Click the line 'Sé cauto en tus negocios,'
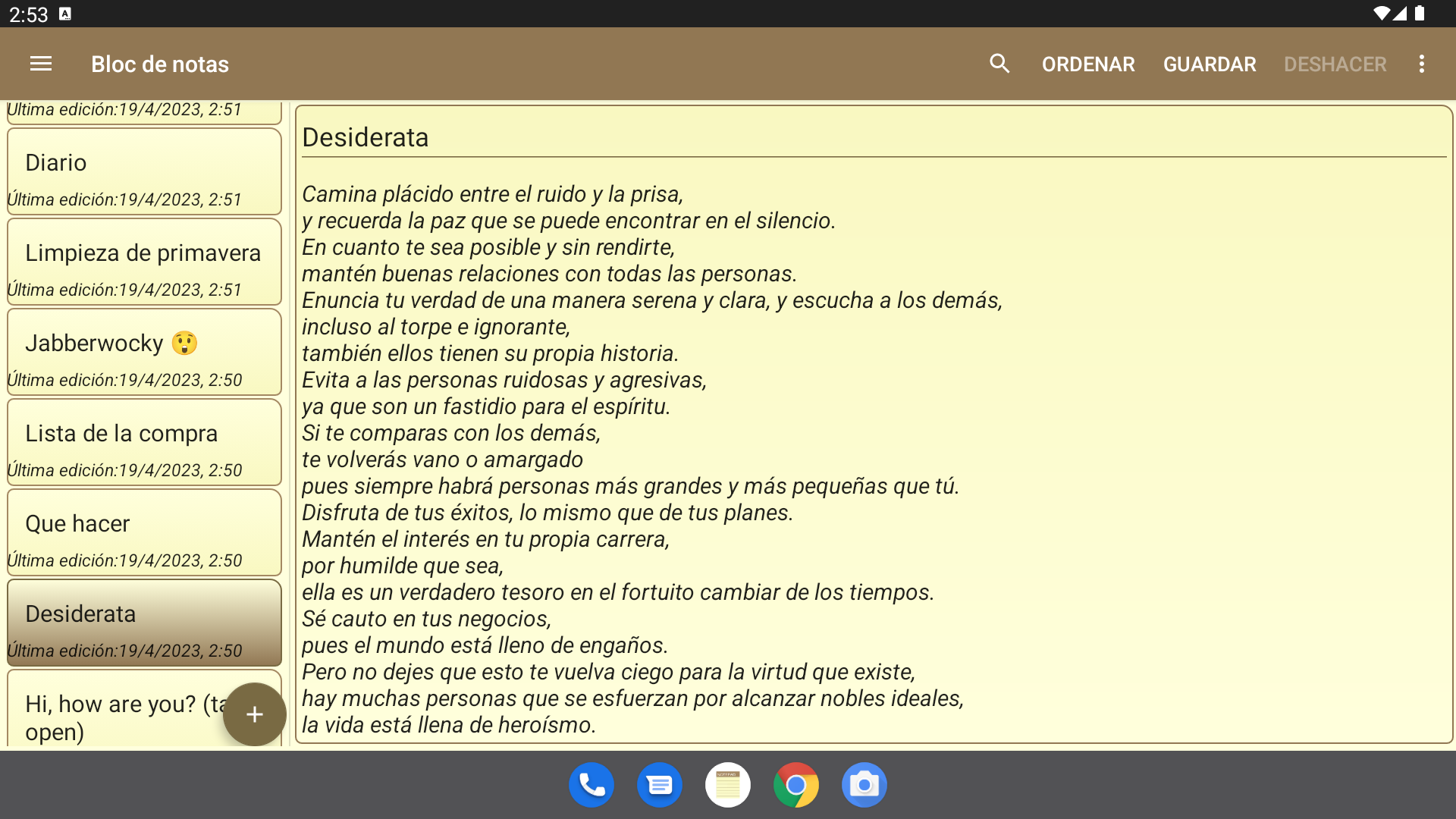The height and width of the screenshot is (819, 1456). point(426,619)
